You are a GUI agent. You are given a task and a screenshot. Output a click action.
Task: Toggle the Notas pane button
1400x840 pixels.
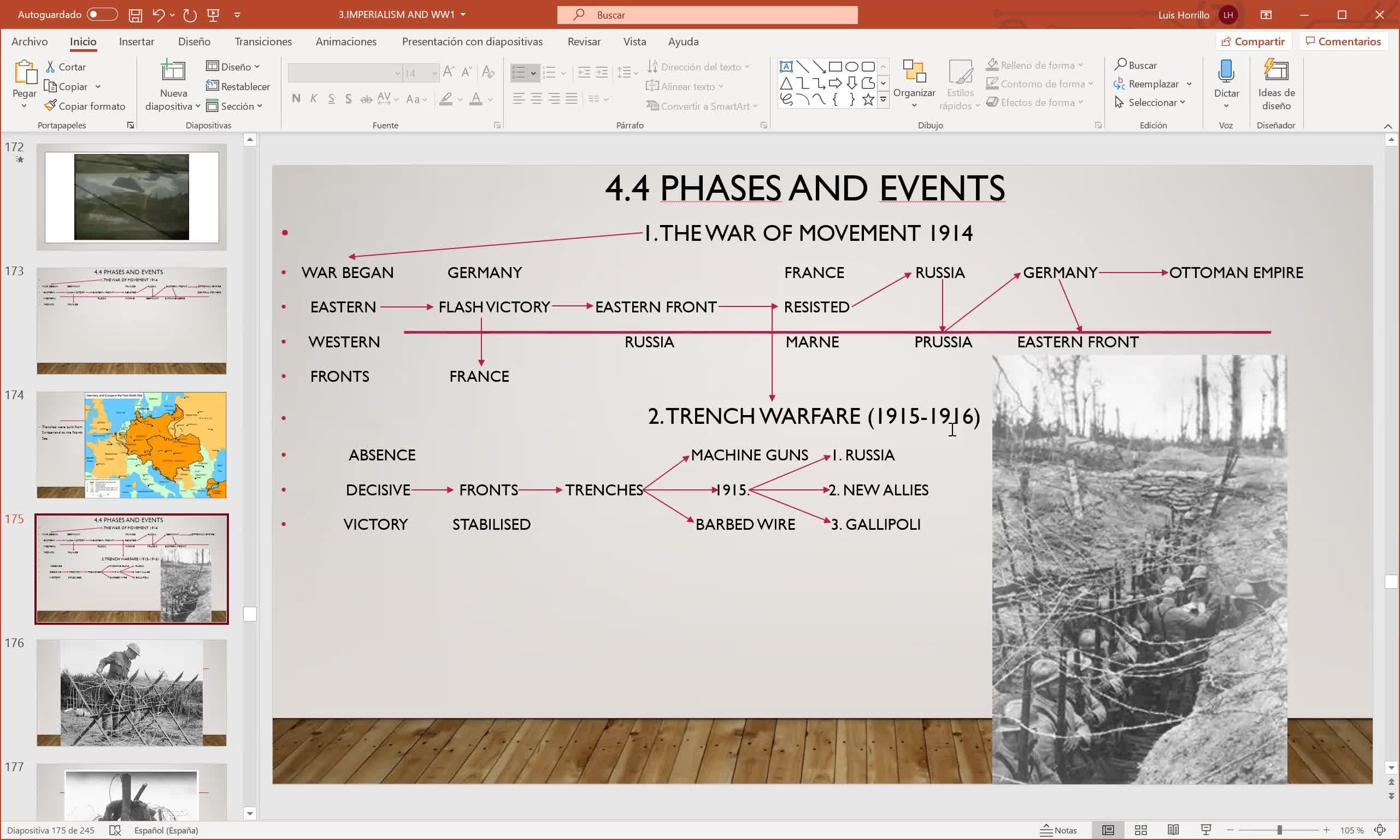click(x=1058, y=830)
